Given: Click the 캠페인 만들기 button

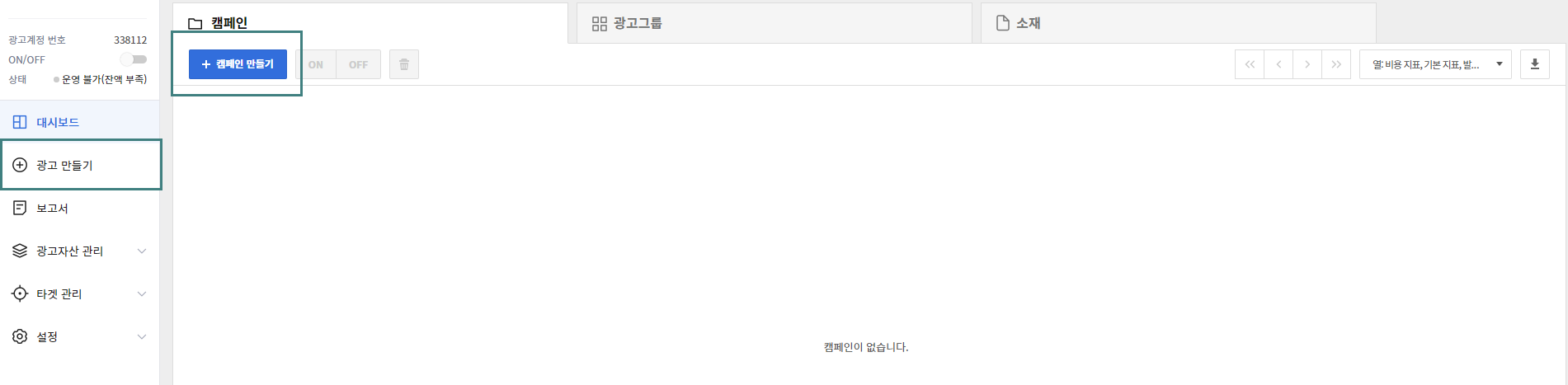Looking at the screenshot, I should point(238,64).
